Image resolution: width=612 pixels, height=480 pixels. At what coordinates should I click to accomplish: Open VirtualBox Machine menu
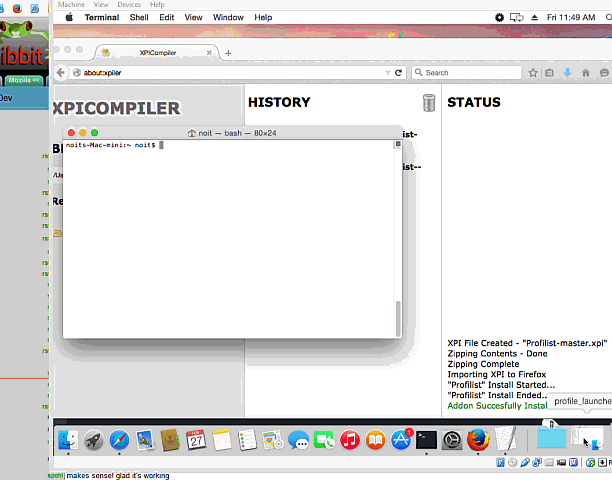[x=71, y=5]
